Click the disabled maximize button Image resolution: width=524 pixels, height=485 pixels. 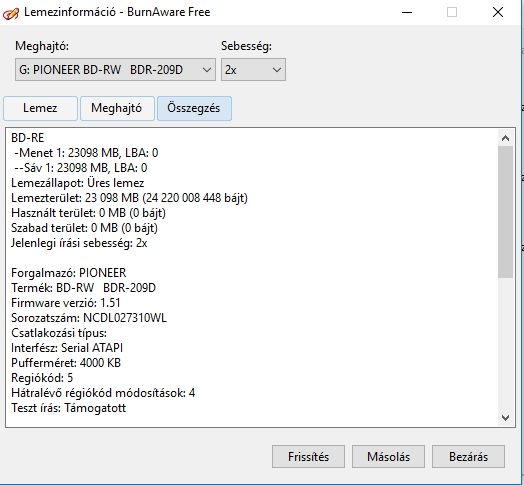452,13
